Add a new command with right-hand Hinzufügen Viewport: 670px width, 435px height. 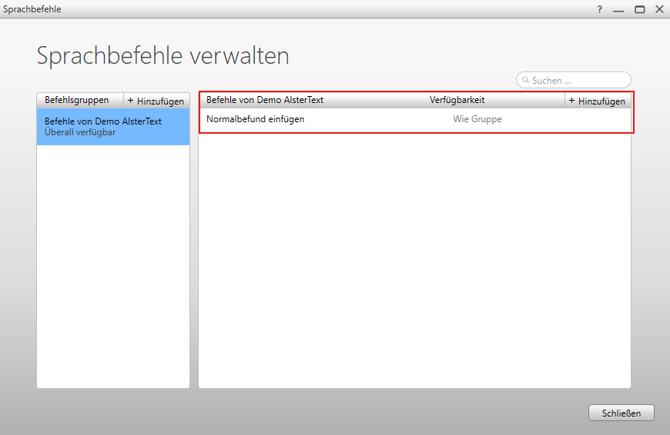[597, 101]
